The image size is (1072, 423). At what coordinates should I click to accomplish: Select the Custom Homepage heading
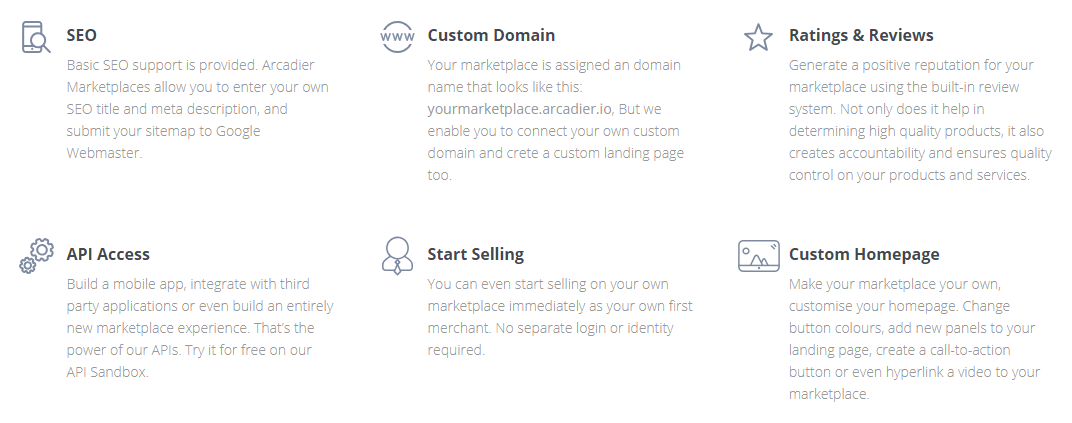pos(863,254)
